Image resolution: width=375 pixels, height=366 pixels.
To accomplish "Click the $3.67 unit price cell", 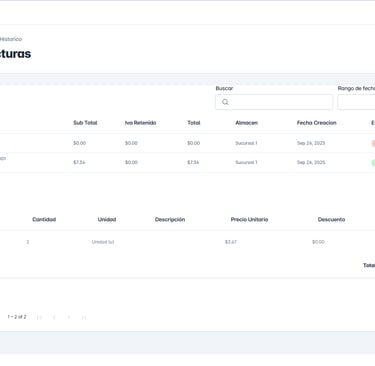I will [231, 242].
